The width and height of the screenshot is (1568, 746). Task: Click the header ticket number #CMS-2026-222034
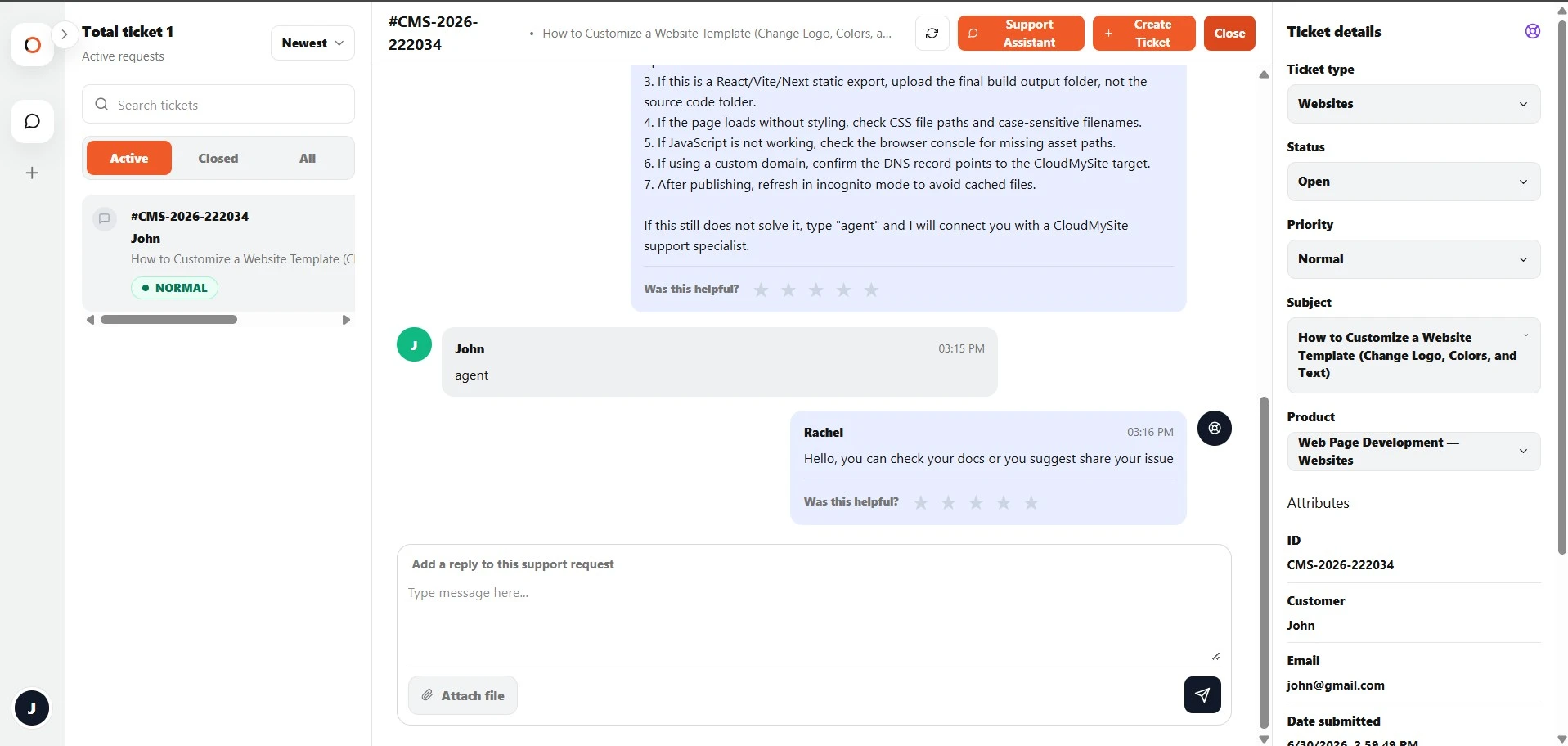[433, 34]
